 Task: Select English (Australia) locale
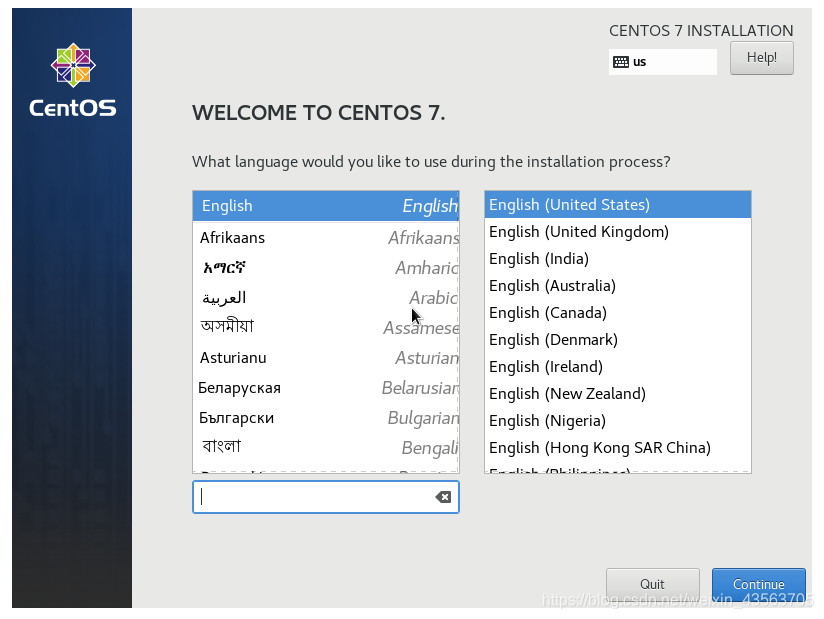pyautogui.click(x=617, y=286)
